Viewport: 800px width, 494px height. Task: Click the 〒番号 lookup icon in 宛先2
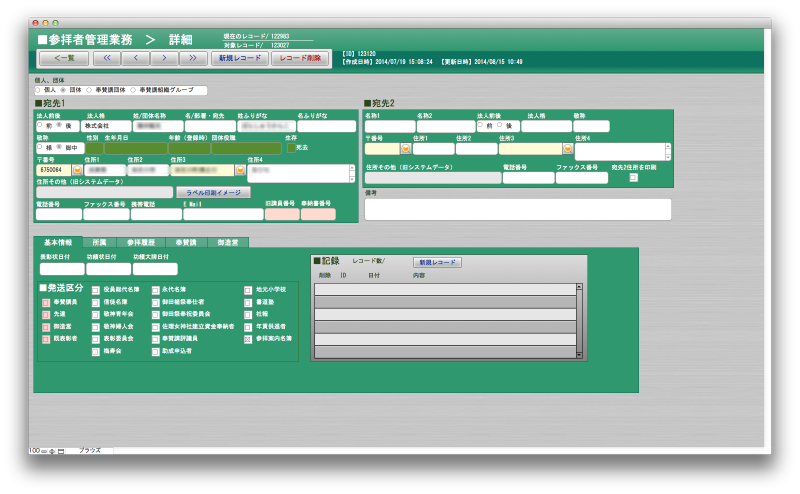407,149
